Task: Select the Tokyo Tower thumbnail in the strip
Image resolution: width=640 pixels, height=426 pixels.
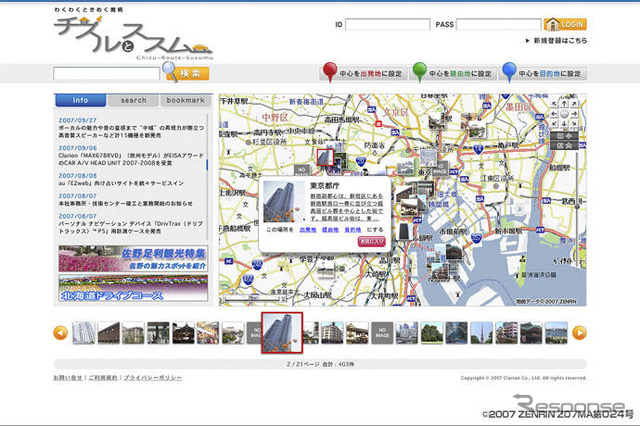Action: click(x=481, y=333)
